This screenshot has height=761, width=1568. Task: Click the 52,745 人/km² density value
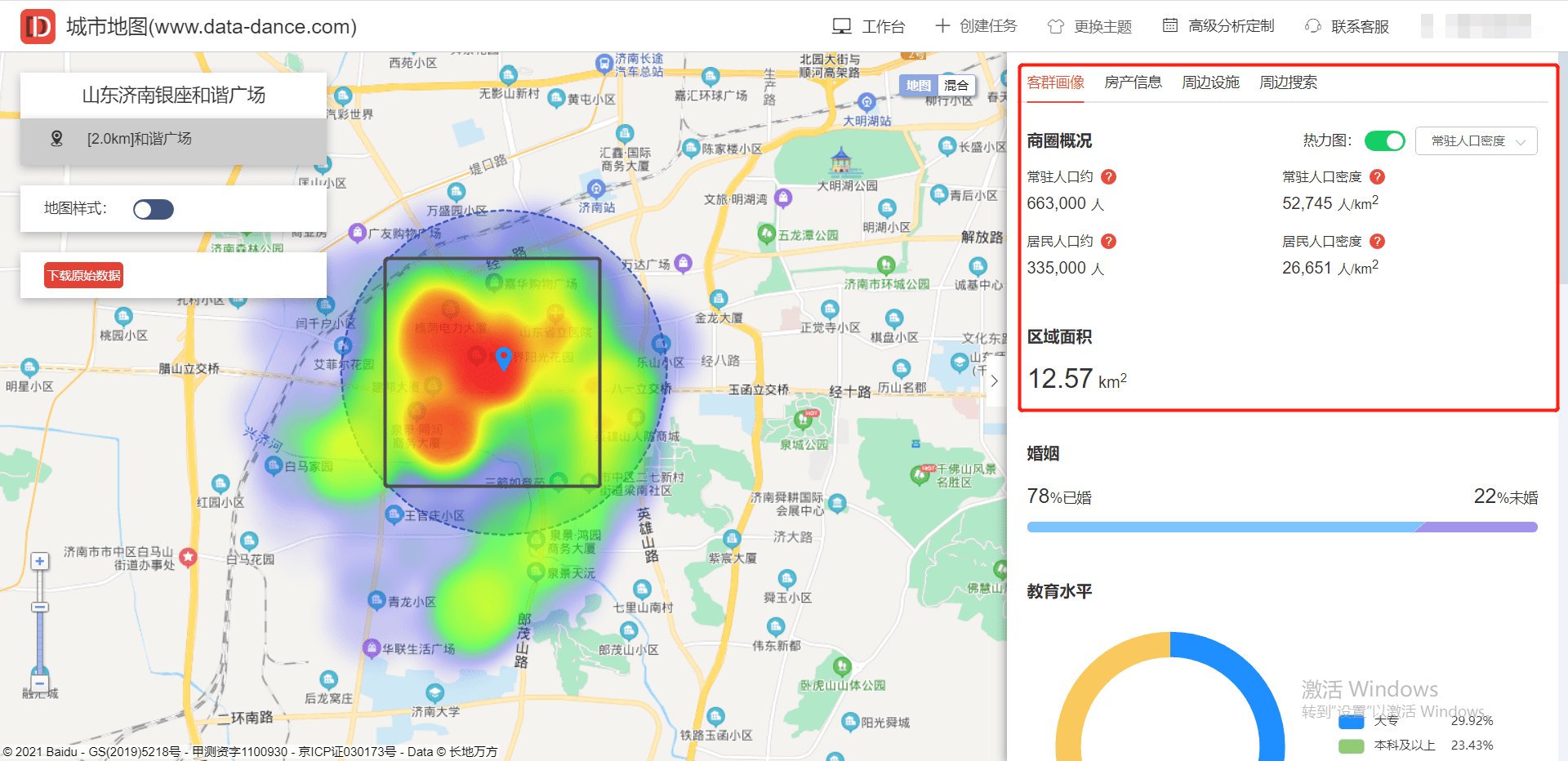coord(1330,202)
